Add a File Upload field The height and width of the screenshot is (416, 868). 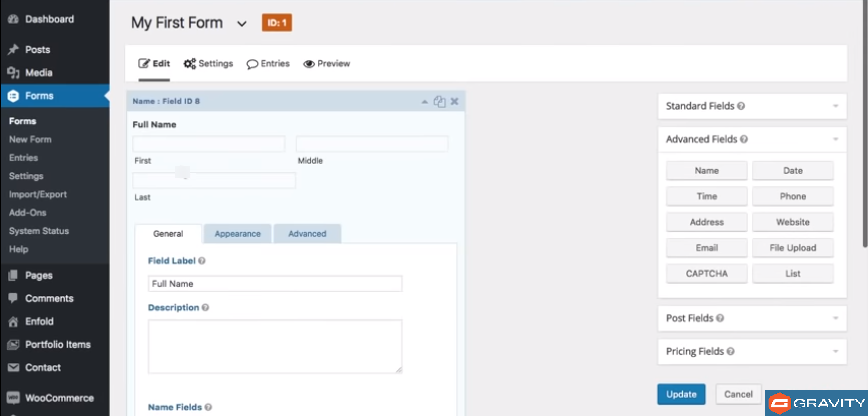click(792, 248)
